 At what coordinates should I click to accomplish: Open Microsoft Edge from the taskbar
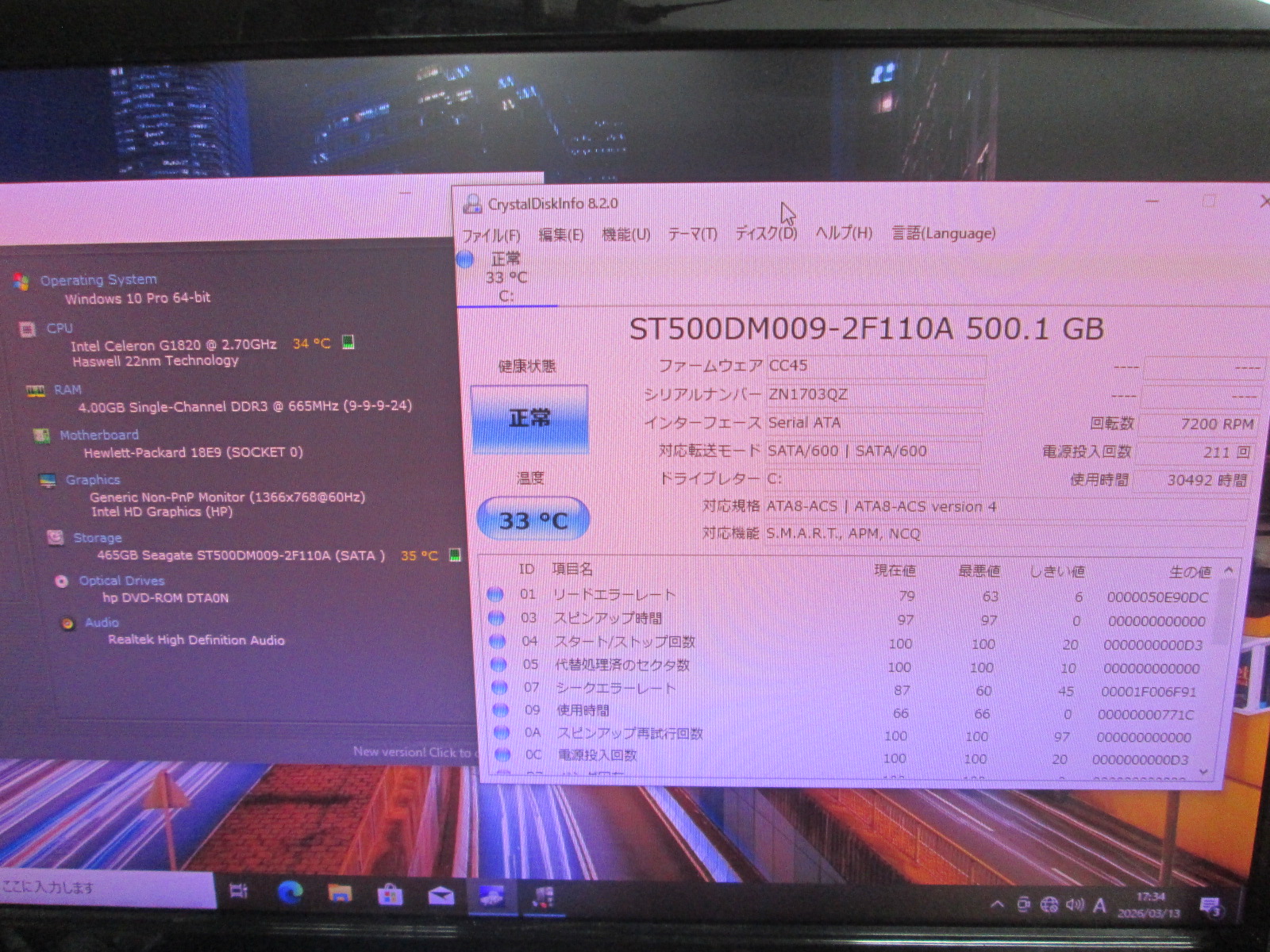(x=291, y=893)
